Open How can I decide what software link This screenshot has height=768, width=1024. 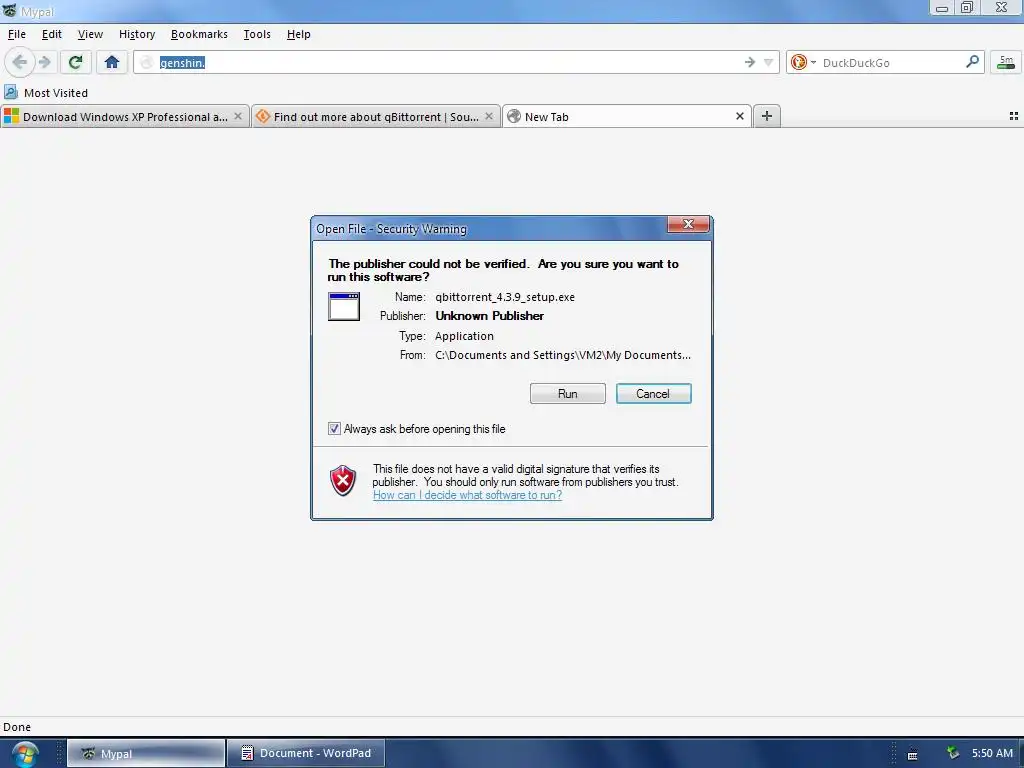click(468, 495)
